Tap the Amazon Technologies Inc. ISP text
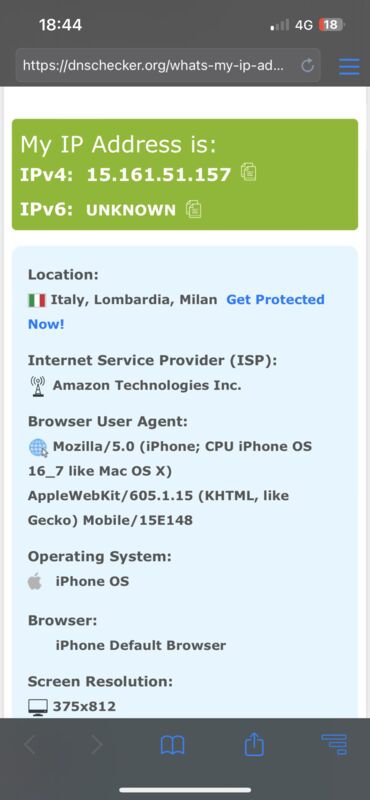The width and height of the screenshot is (370, 800). 147,385
